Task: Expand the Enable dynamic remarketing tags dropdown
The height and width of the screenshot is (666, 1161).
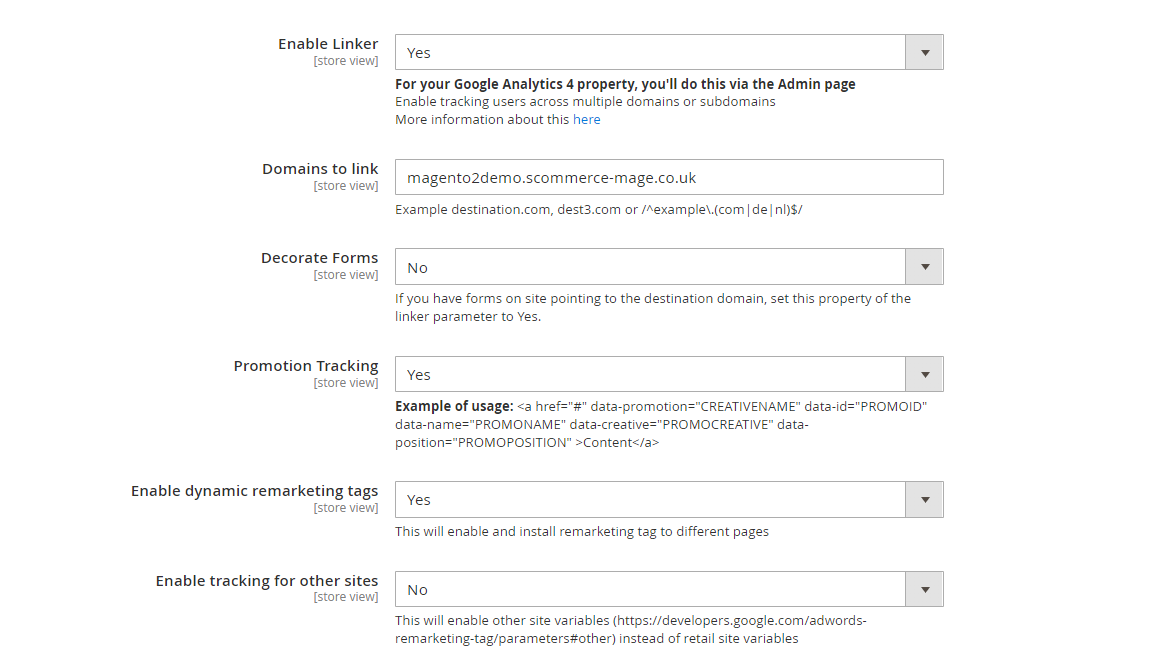Action: 669,500
